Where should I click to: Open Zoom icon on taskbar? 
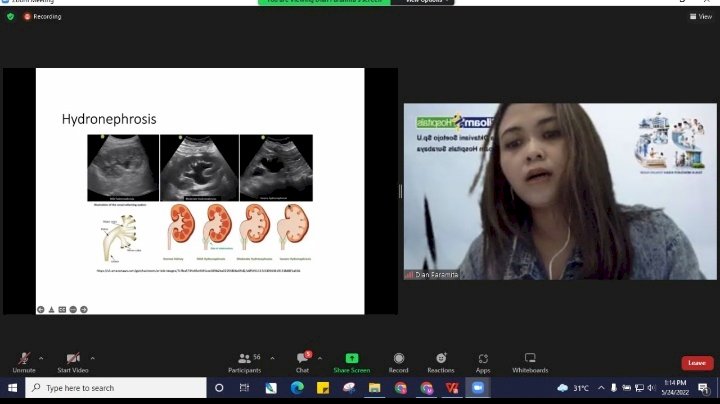478,388
